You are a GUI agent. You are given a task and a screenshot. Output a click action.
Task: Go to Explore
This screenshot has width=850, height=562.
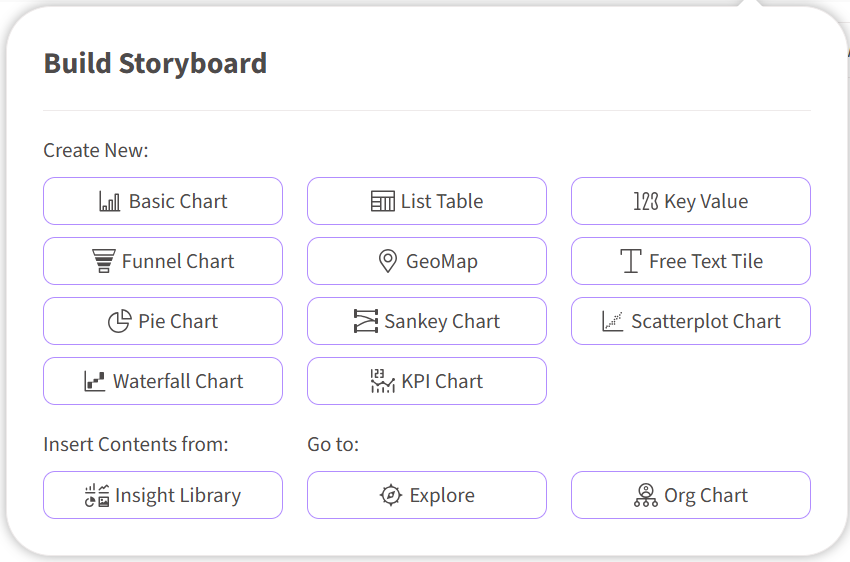click(x=427, y=495)
